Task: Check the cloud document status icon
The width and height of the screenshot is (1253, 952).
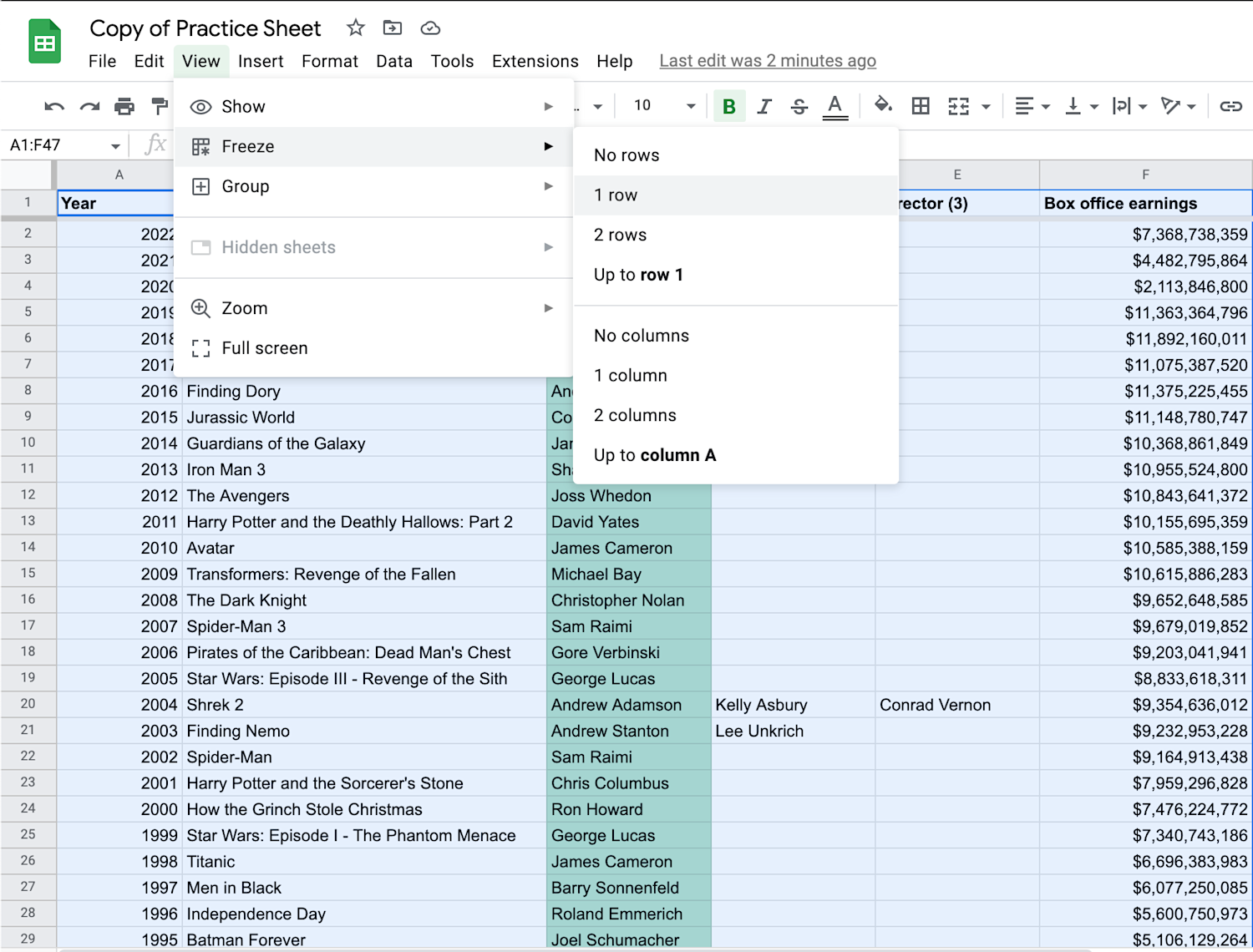Action: click(x=430, y=28)
